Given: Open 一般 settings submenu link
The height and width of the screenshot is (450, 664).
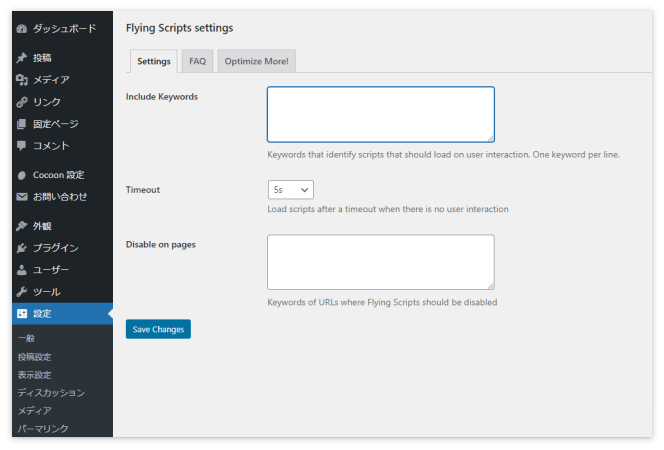Looking at the screenshot, I should (x=26, y=339).
